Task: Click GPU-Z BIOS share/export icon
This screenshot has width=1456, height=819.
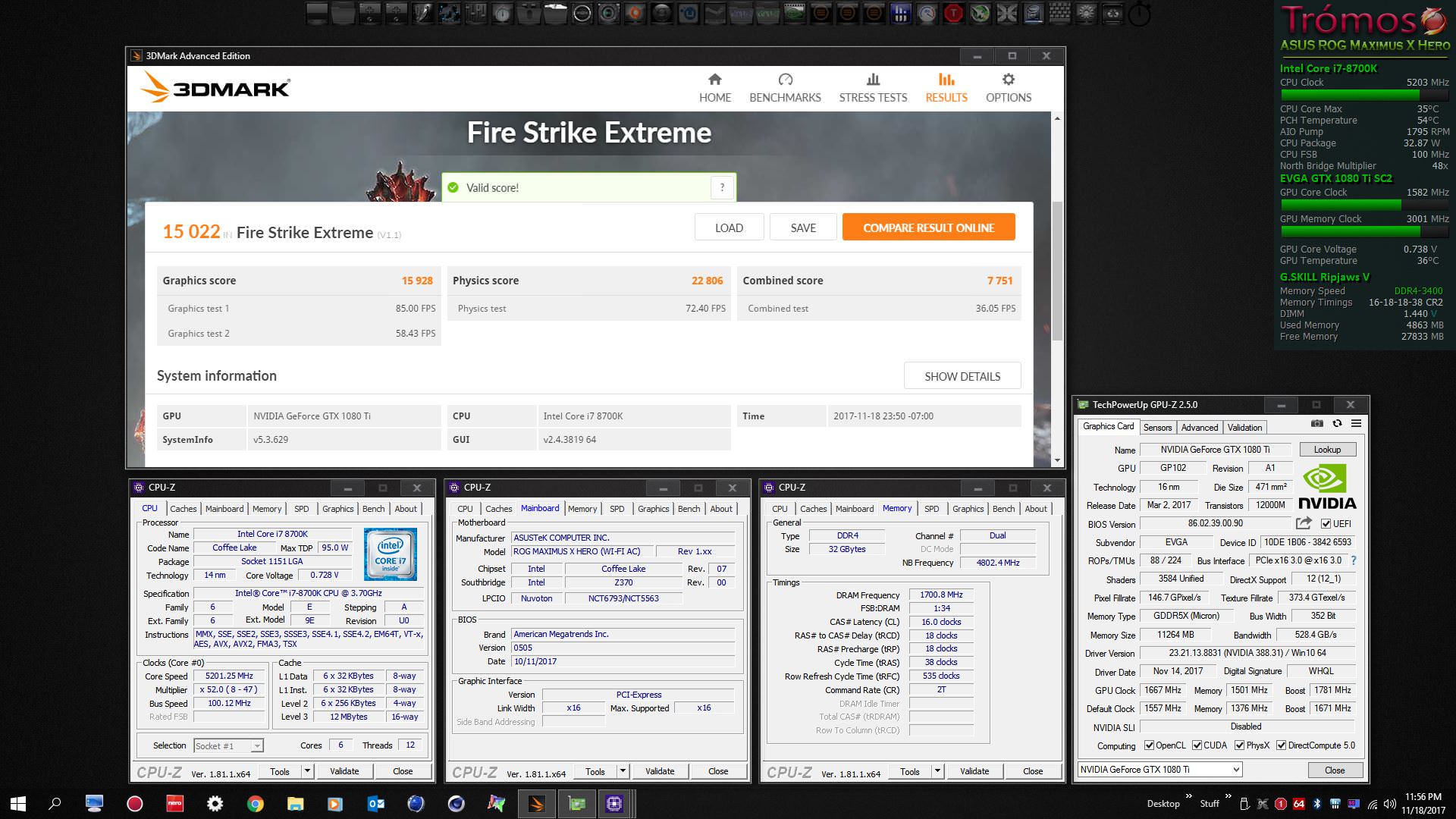Action: tap(1304, 523)
